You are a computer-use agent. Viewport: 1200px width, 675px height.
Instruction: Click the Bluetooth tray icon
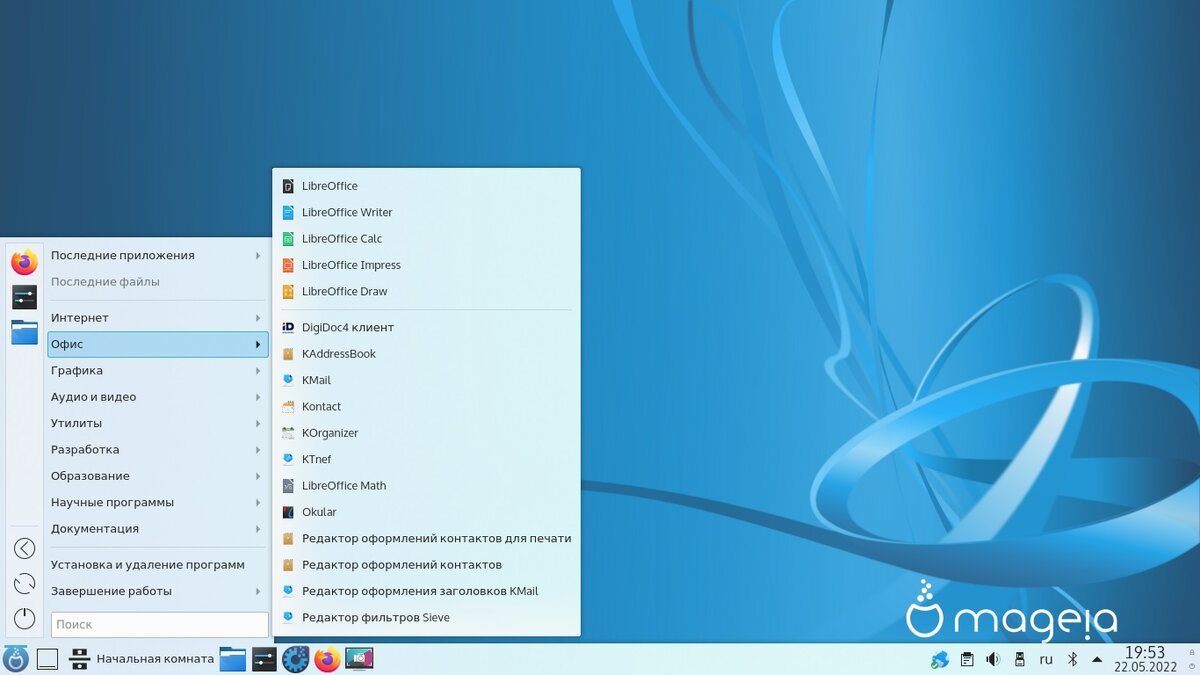1072,659
